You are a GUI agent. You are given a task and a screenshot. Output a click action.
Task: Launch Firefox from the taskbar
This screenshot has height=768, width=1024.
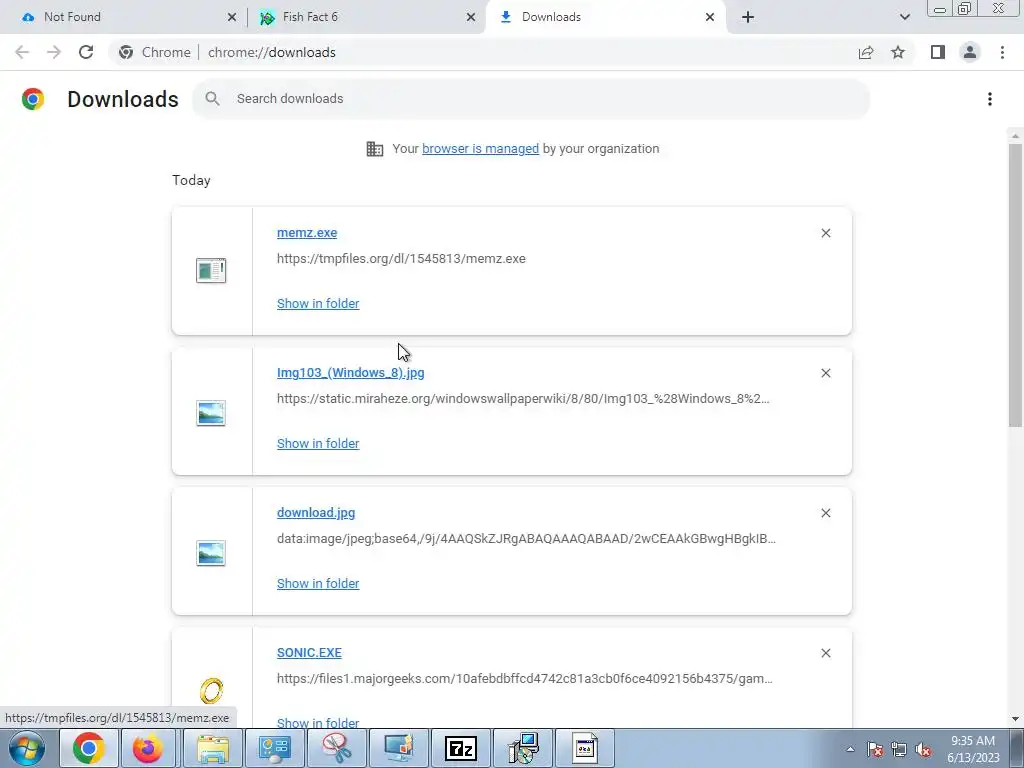pyautogui.click(x=148, y=748)
